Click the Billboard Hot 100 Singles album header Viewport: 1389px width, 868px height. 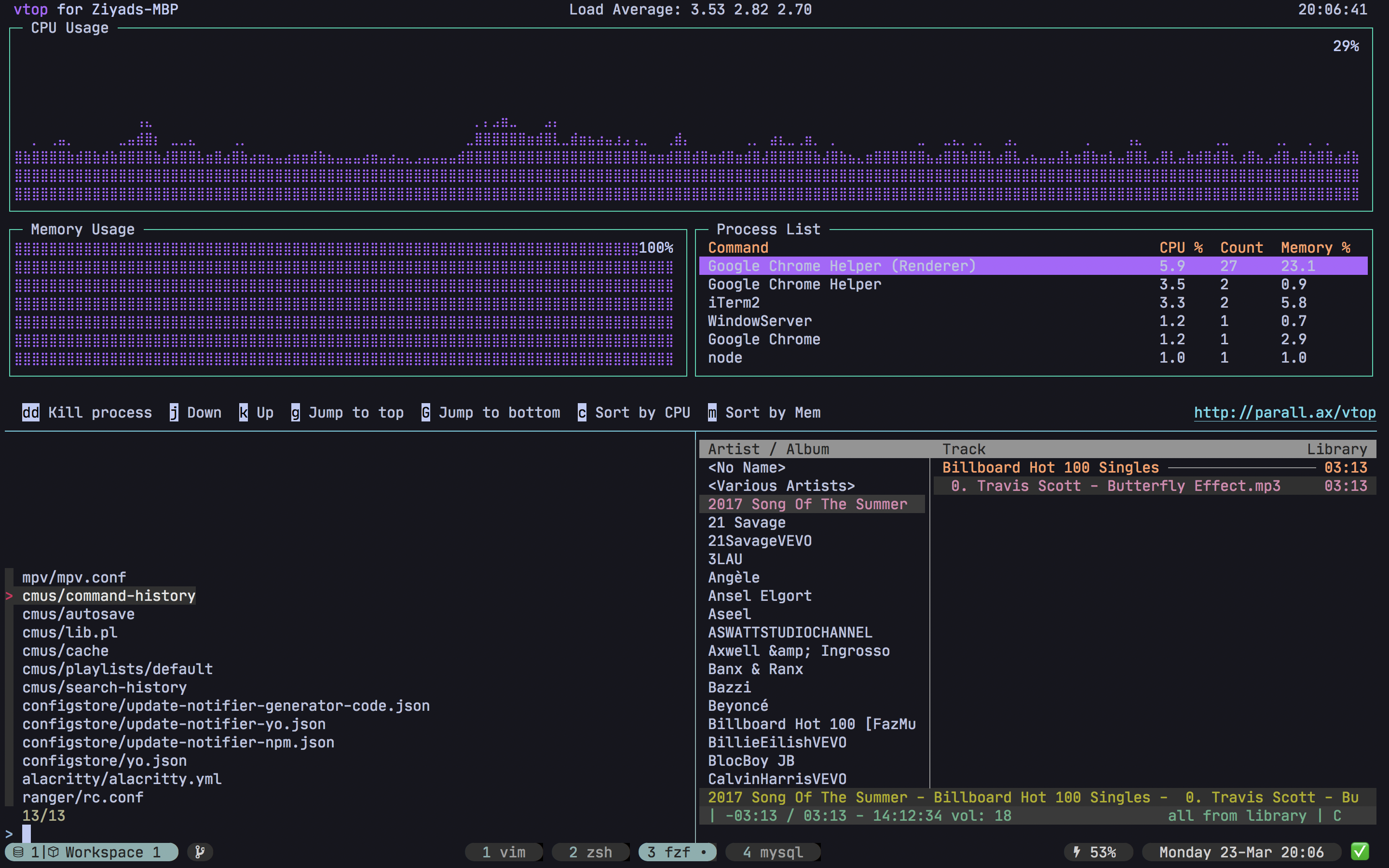[1050, 467]
